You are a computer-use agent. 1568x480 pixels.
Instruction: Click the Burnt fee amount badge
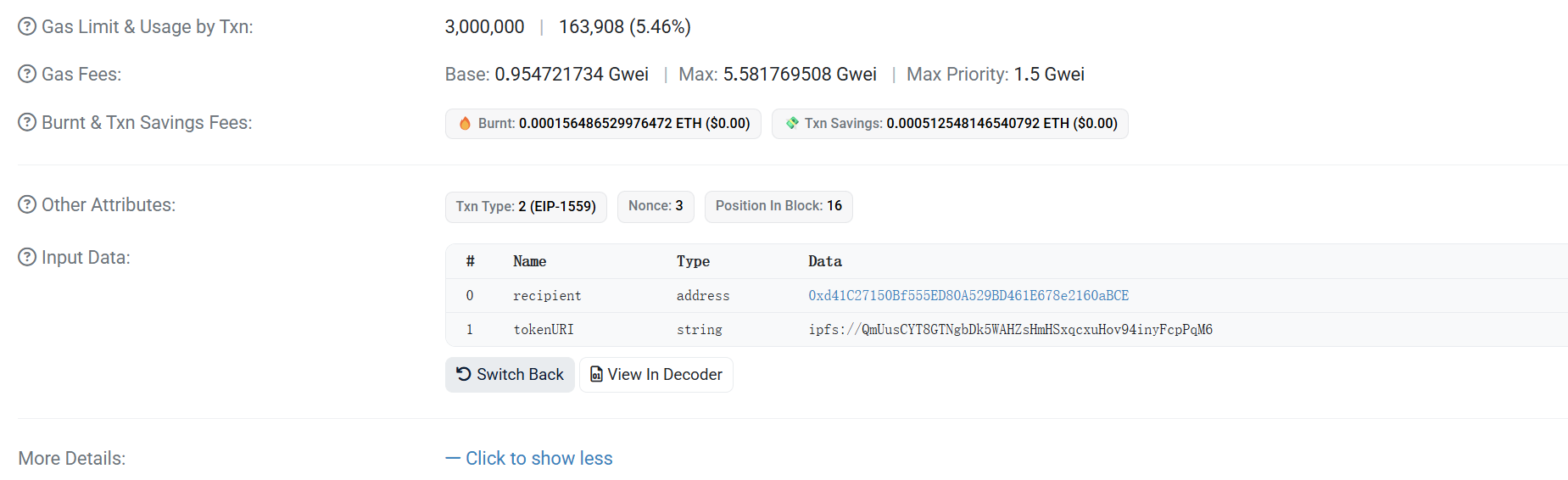603,123
